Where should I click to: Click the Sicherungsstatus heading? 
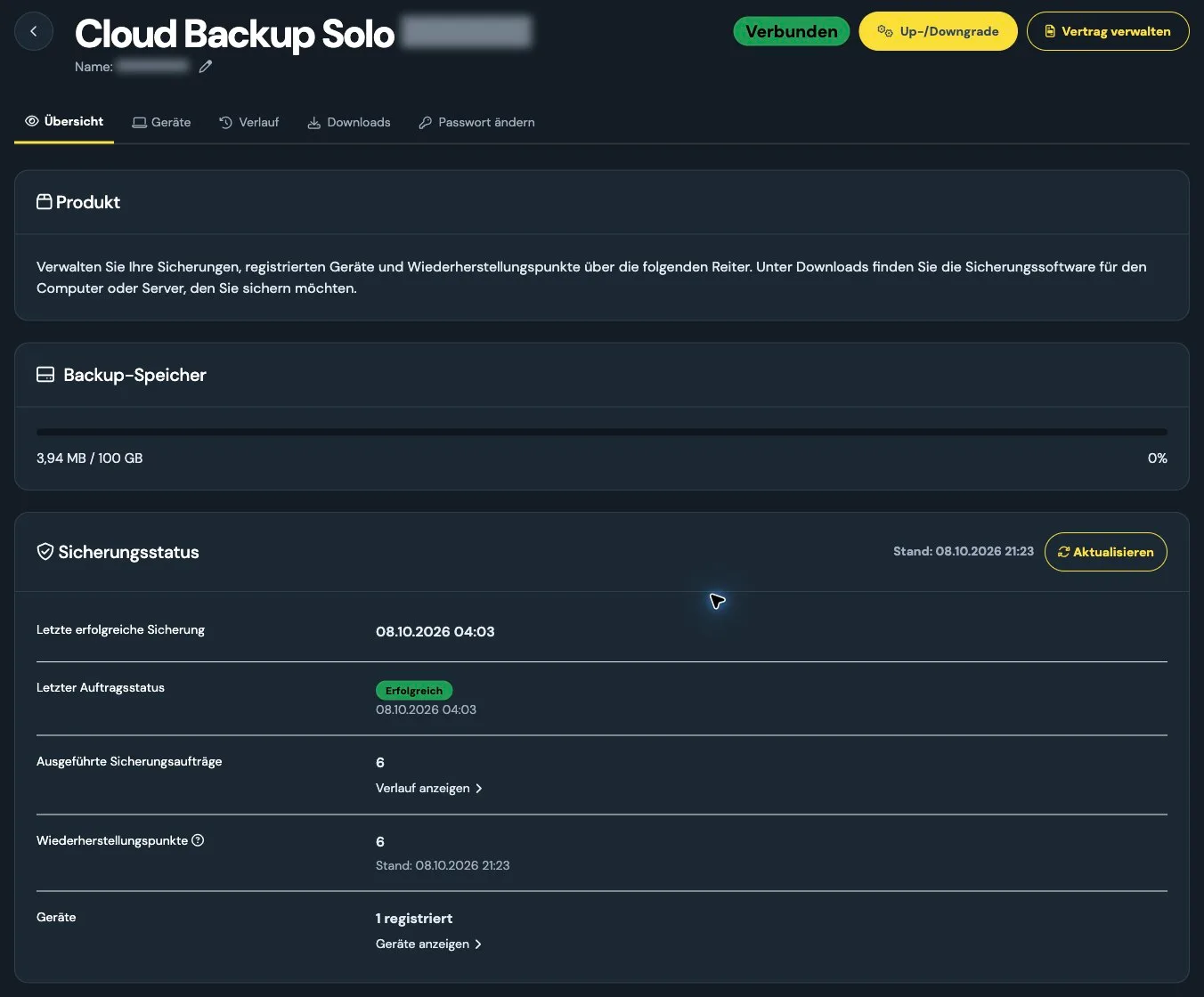(128, 552)
